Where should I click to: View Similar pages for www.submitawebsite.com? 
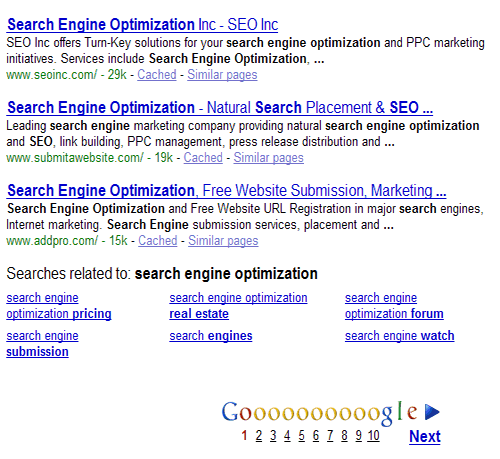268,158
